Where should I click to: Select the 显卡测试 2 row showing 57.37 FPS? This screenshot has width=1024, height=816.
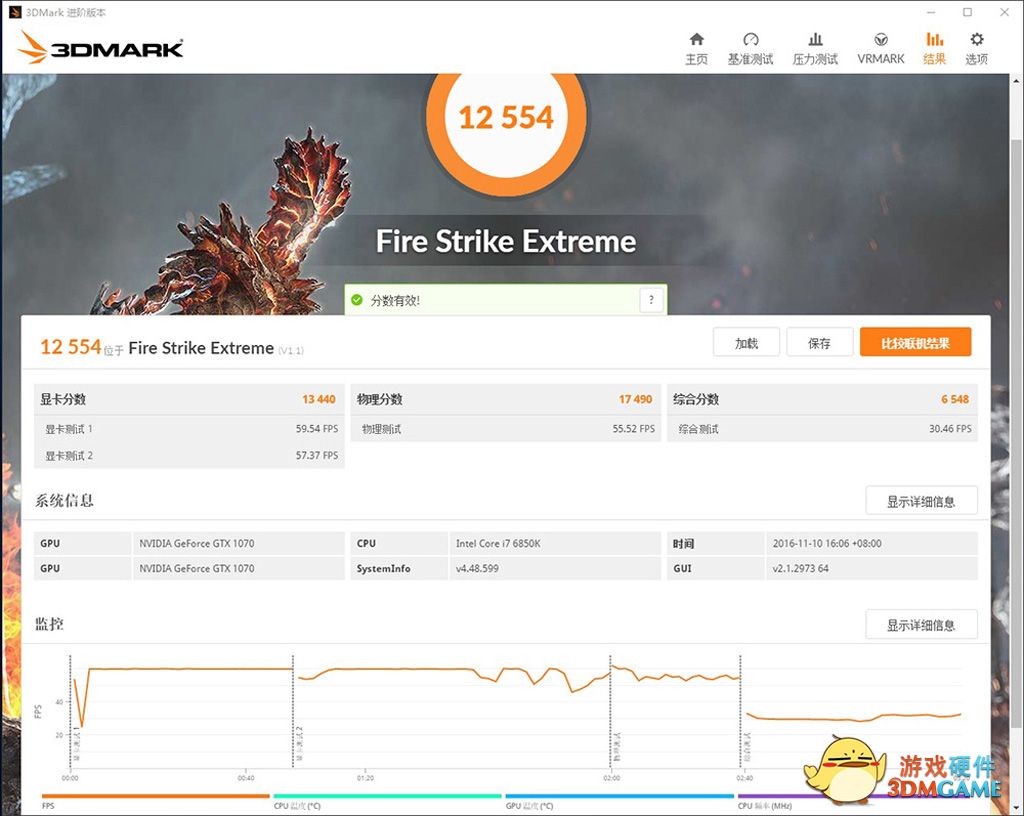189,456
